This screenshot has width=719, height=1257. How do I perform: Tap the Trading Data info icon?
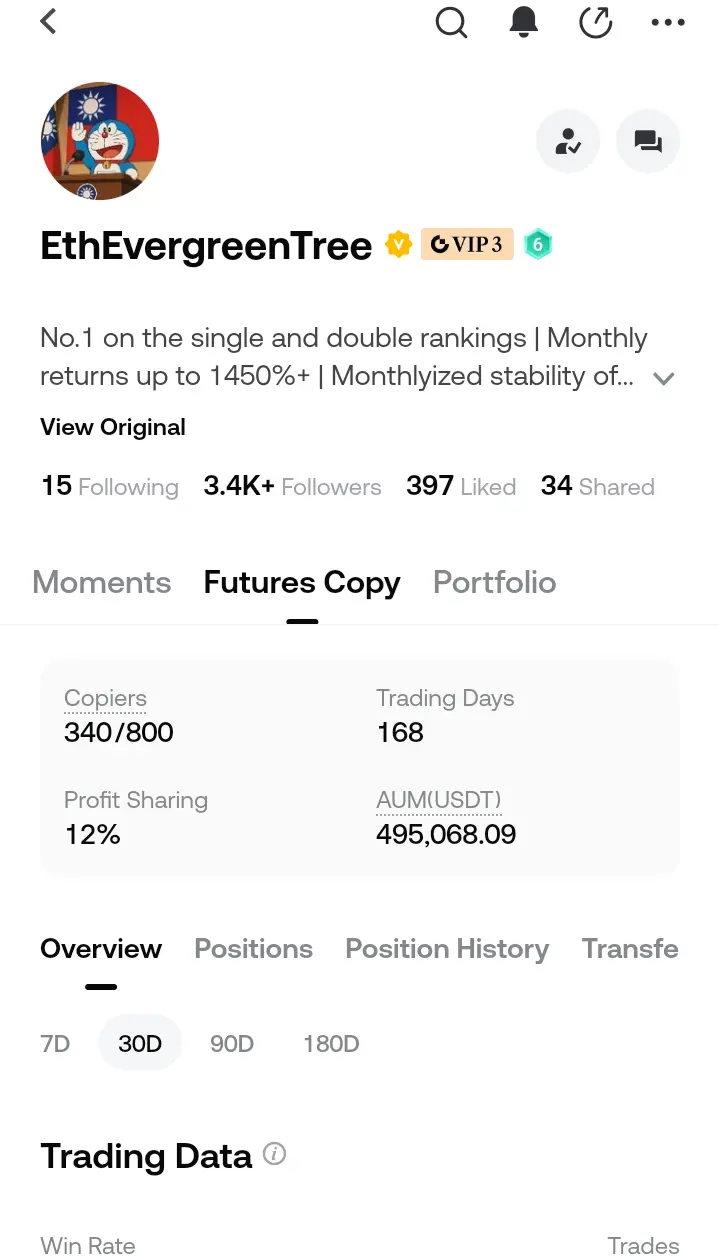[274, 1154]
